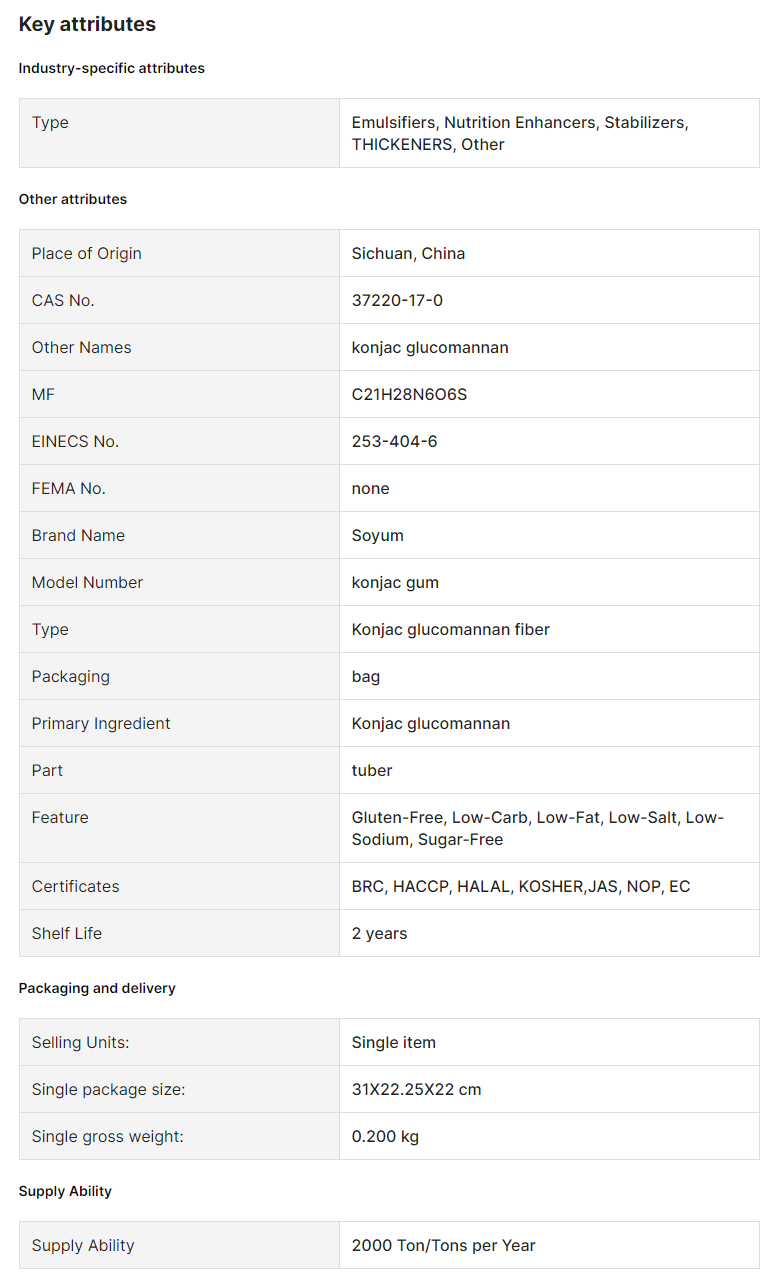Click the Key attributes heading

[x=87, y=24]
